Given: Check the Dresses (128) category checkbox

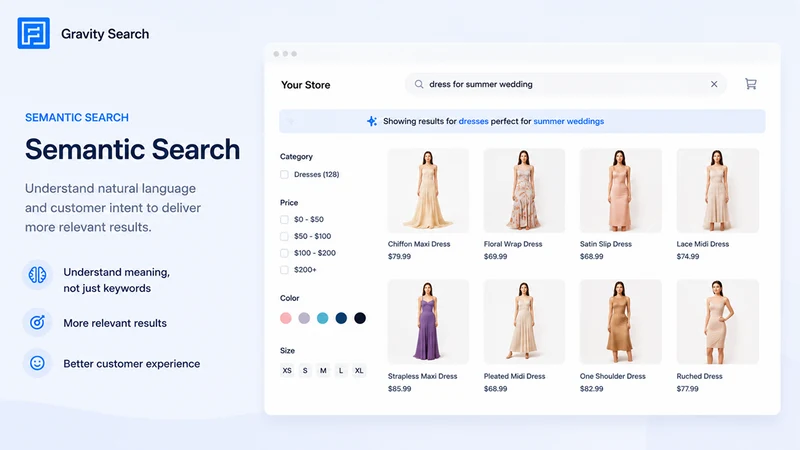Looking at the screenshot, I should click(x=284, y=174).
